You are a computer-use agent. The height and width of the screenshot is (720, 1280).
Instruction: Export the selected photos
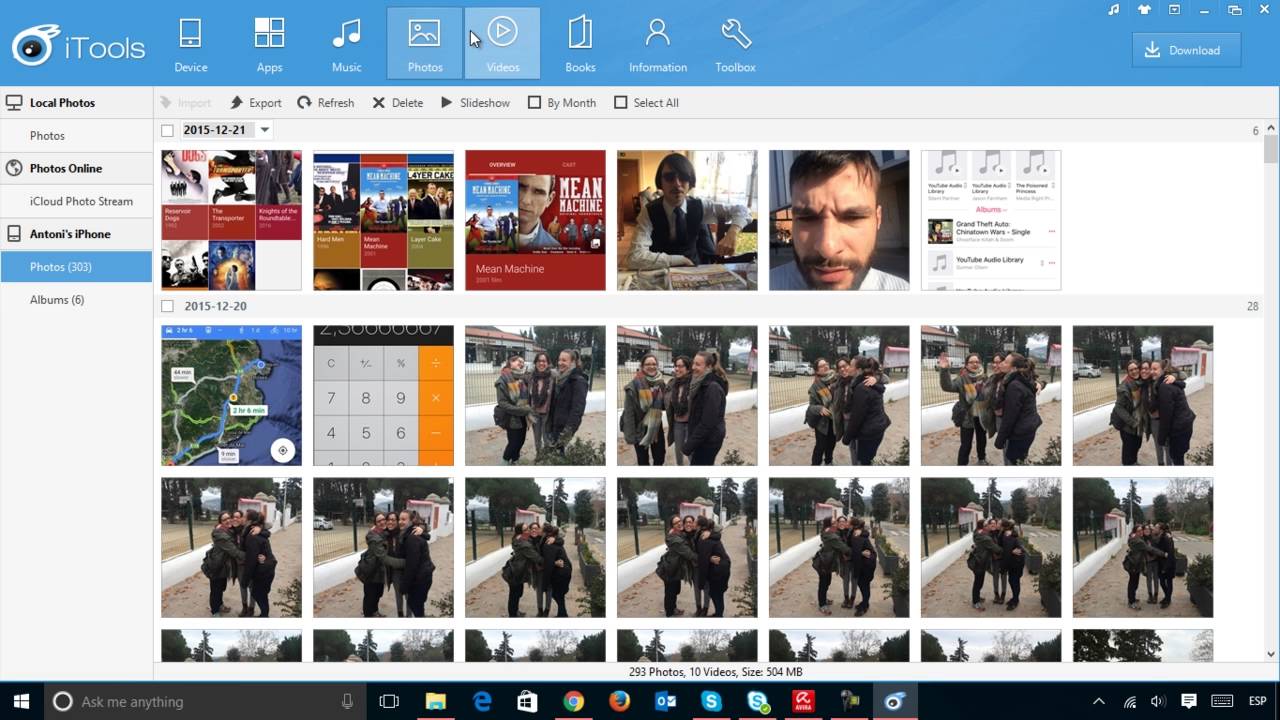256,103
